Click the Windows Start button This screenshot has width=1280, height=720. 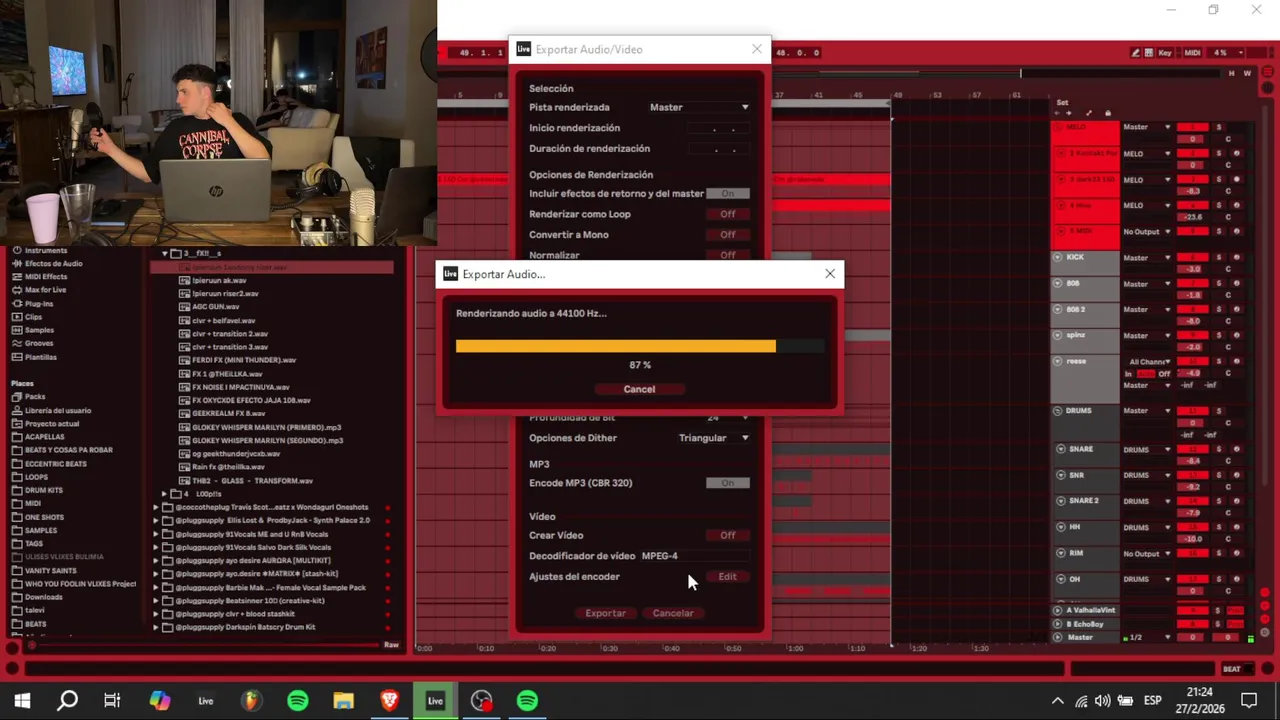(22, 701)
